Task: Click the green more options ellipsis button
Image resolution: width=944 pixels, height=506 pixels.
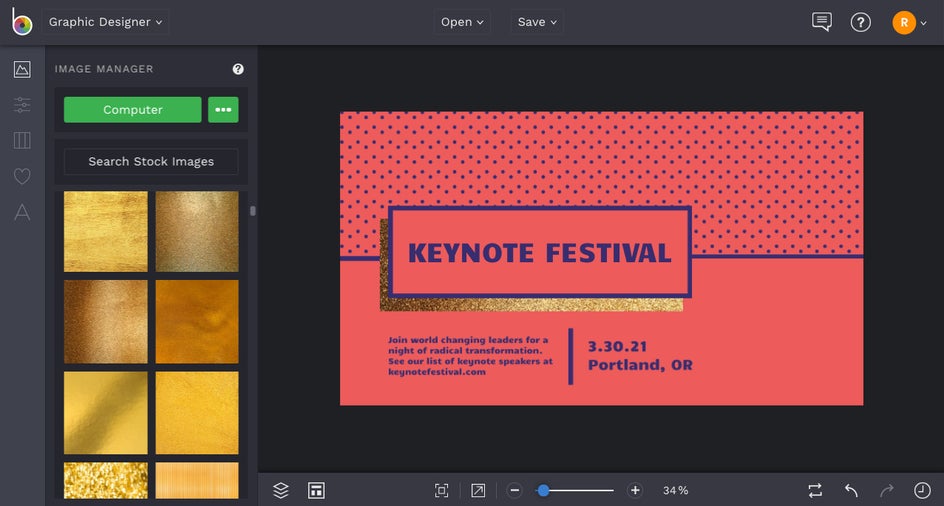Action: [223, 110]
